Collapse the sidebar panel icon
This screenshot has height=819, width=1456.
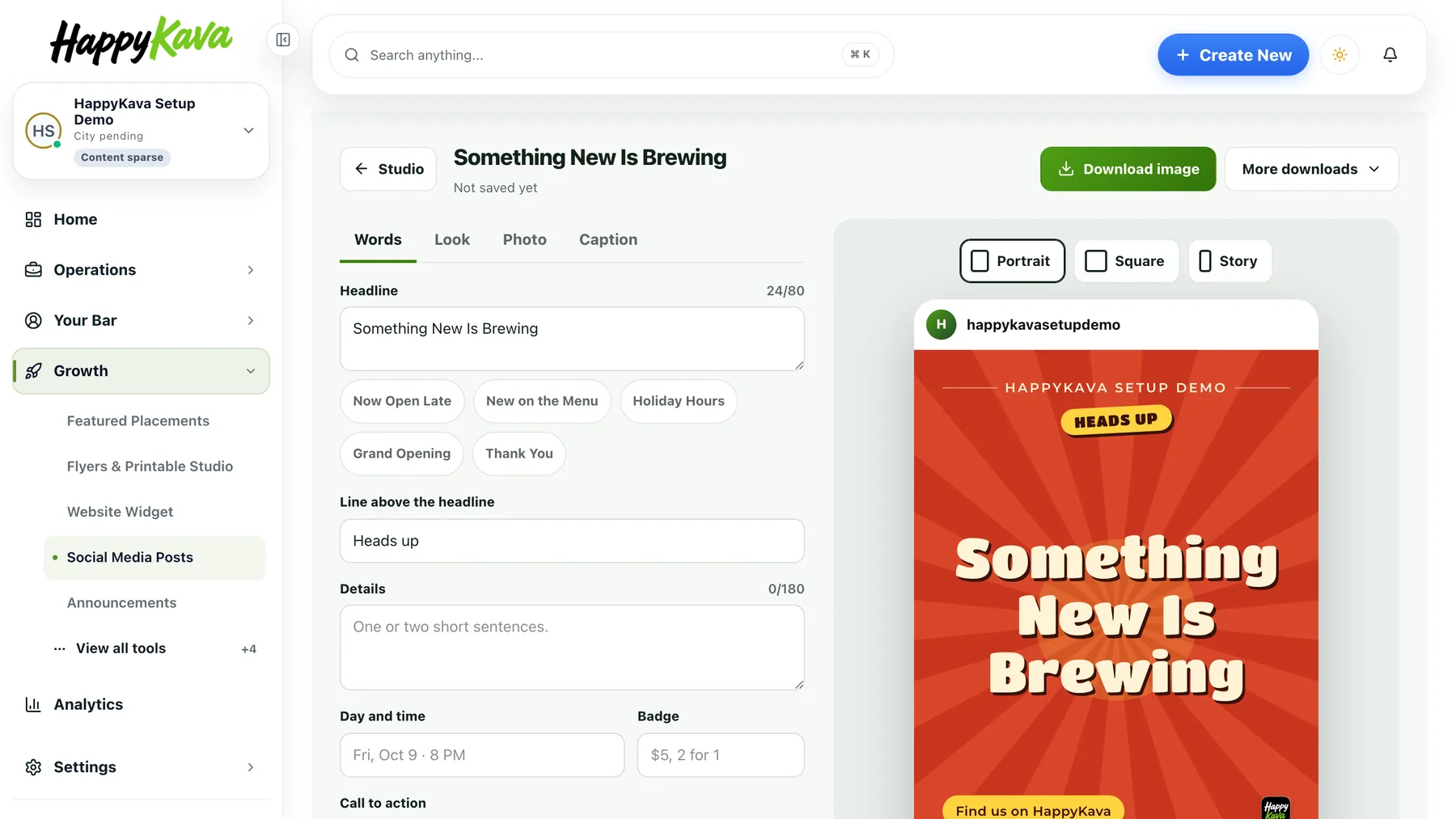(283, 40)
